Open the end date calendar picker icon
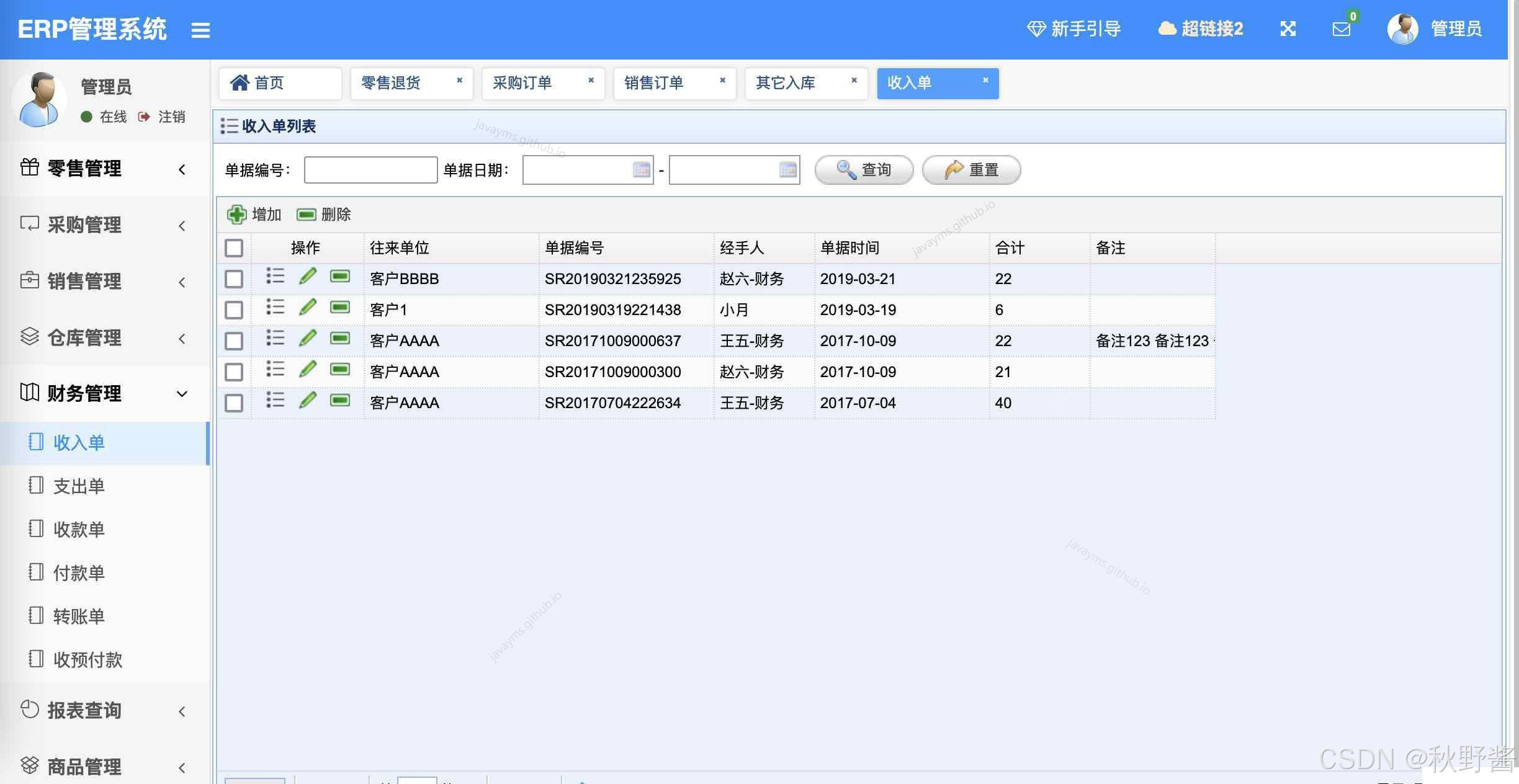 pos(787,169)
